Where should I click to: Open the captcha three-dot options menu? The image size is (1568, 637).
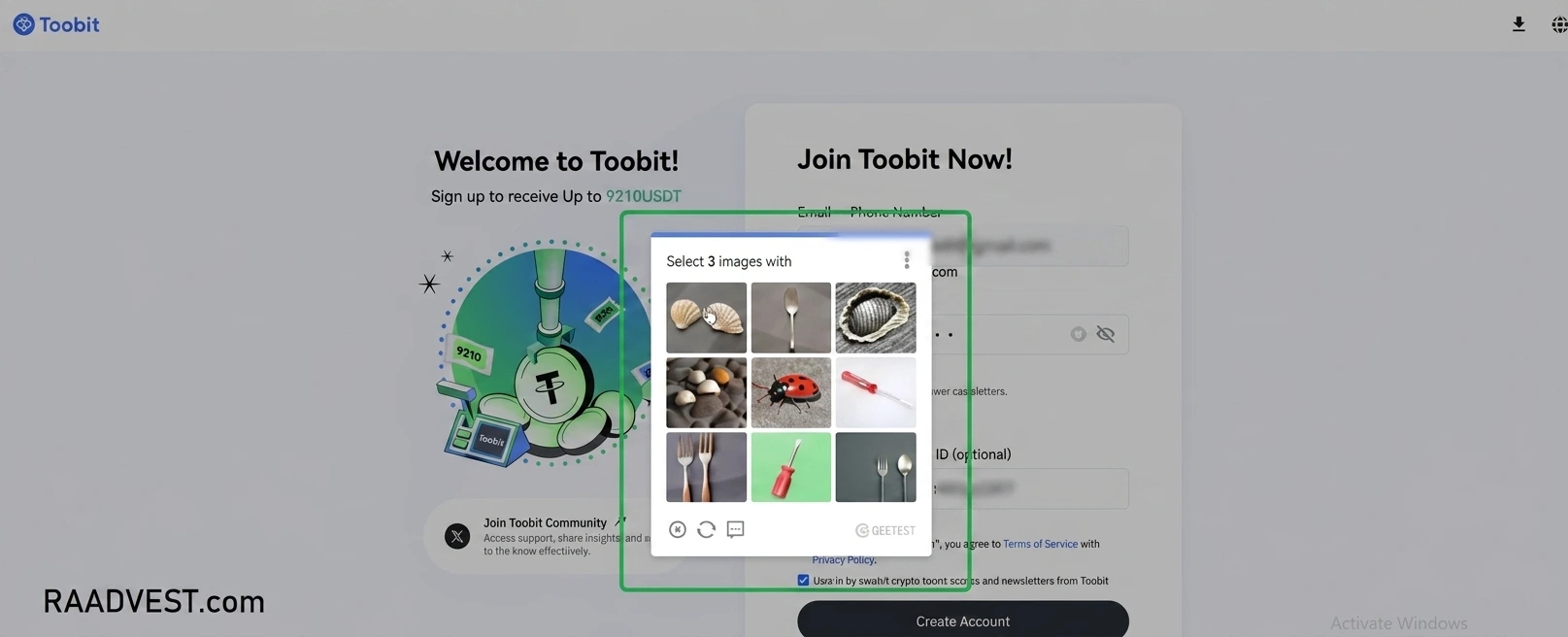[x=907, y=260]
